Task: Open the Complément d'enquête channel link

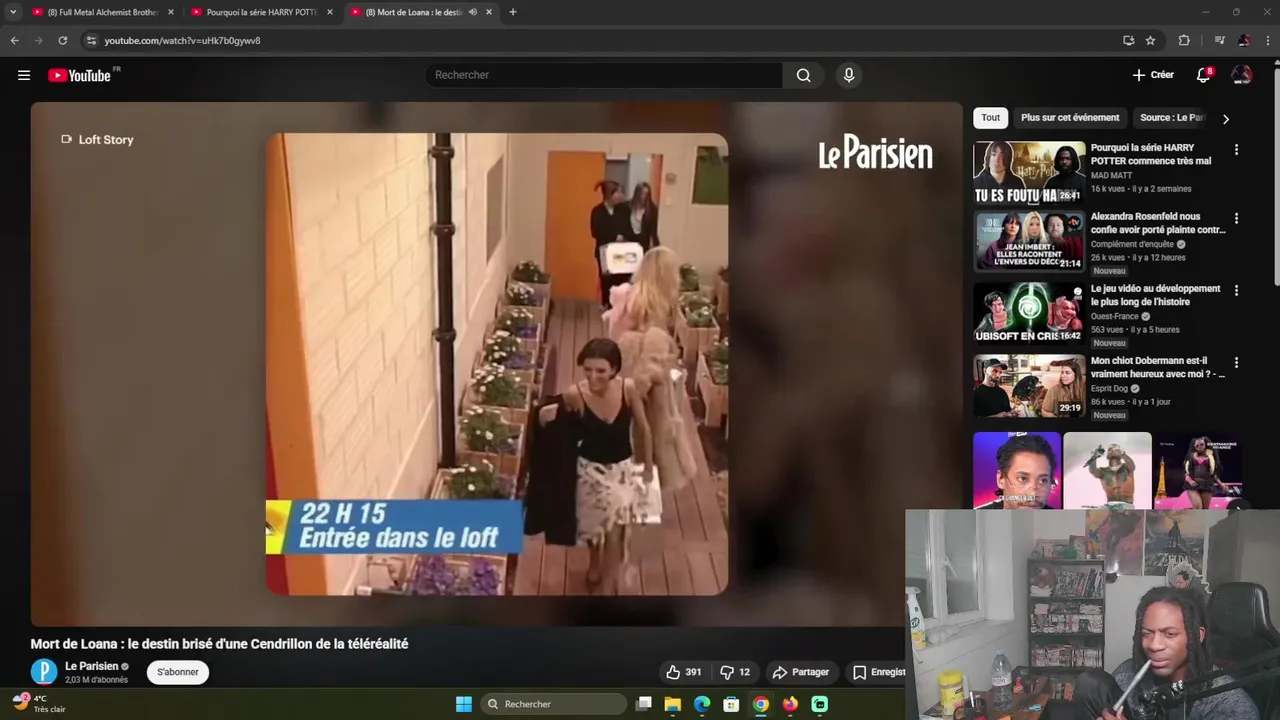Action: pos(1133,244)
